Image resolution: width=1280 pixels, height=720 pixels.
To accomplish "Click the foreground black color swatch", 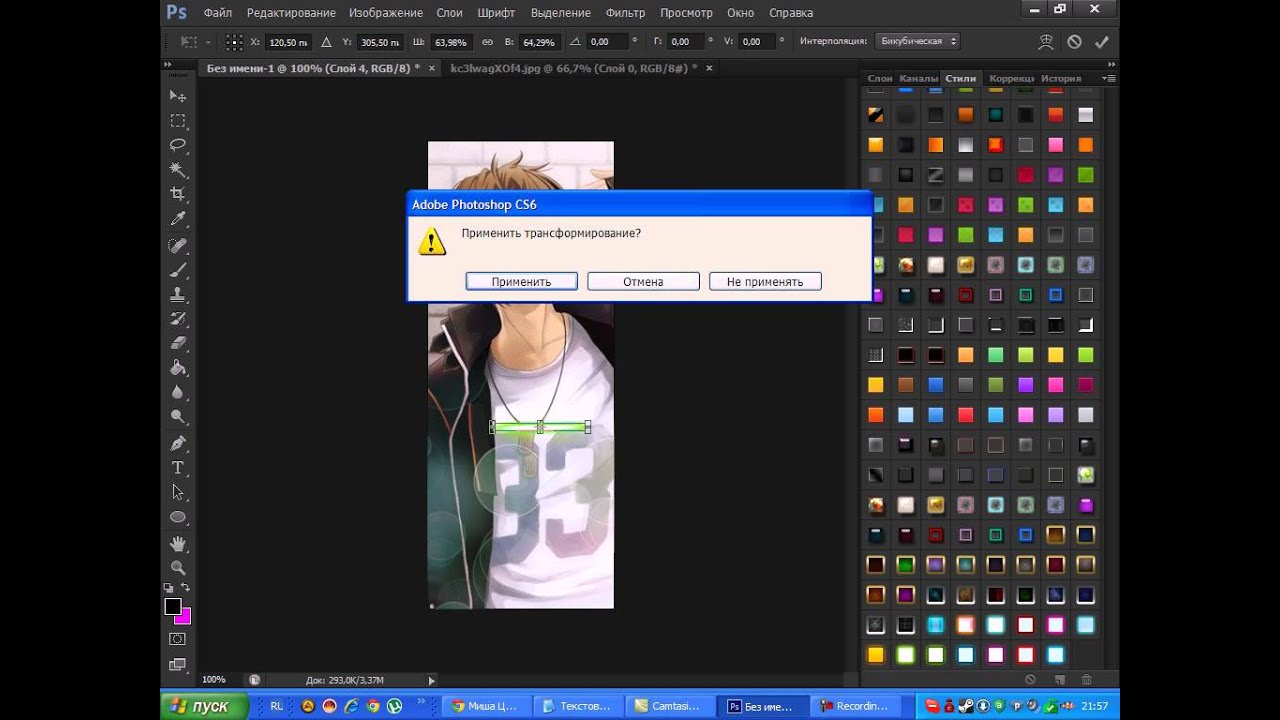I will click(173, 607).
